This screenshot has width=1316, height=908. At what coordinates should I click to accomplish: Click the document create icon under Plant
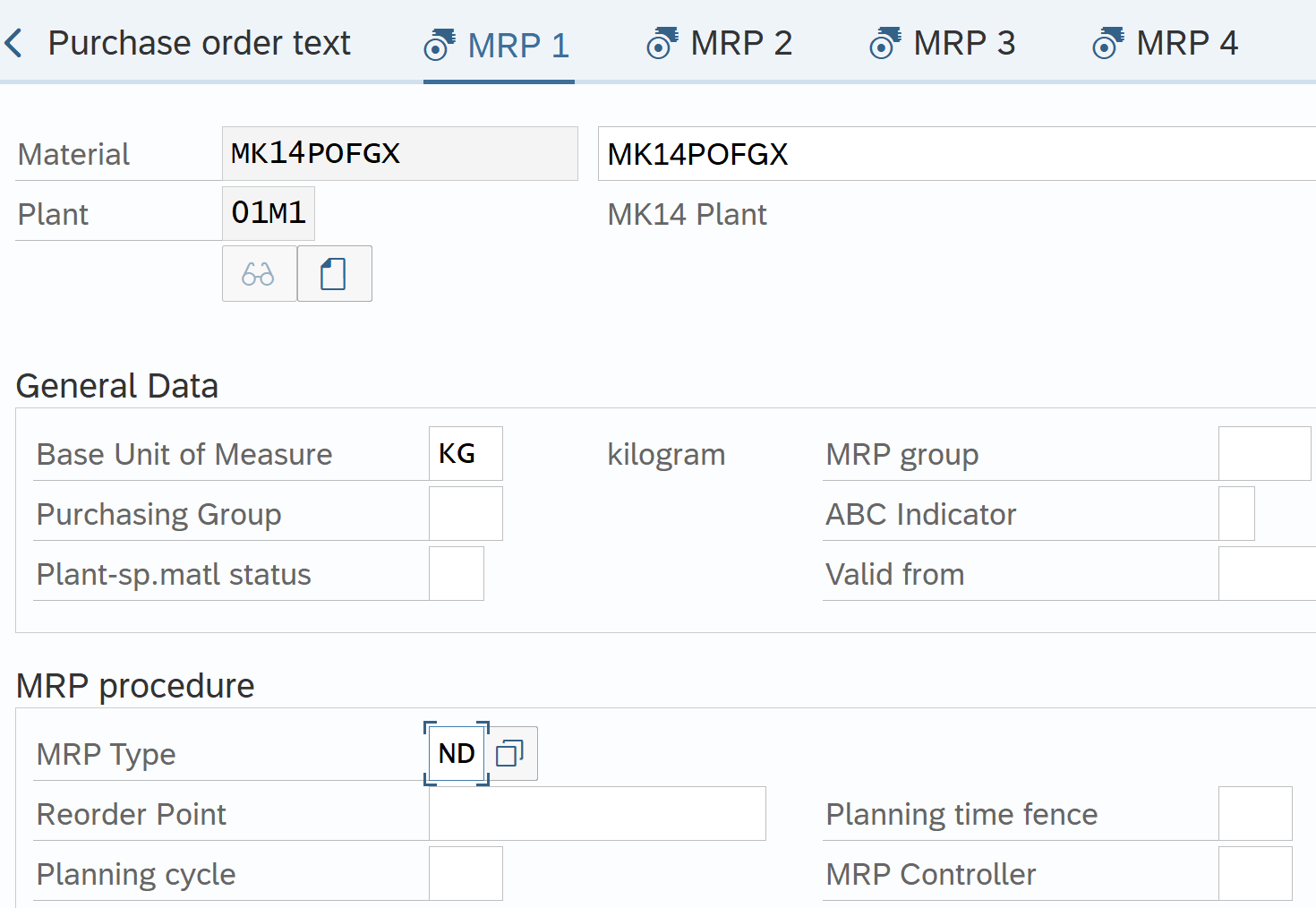click(334, 274)
